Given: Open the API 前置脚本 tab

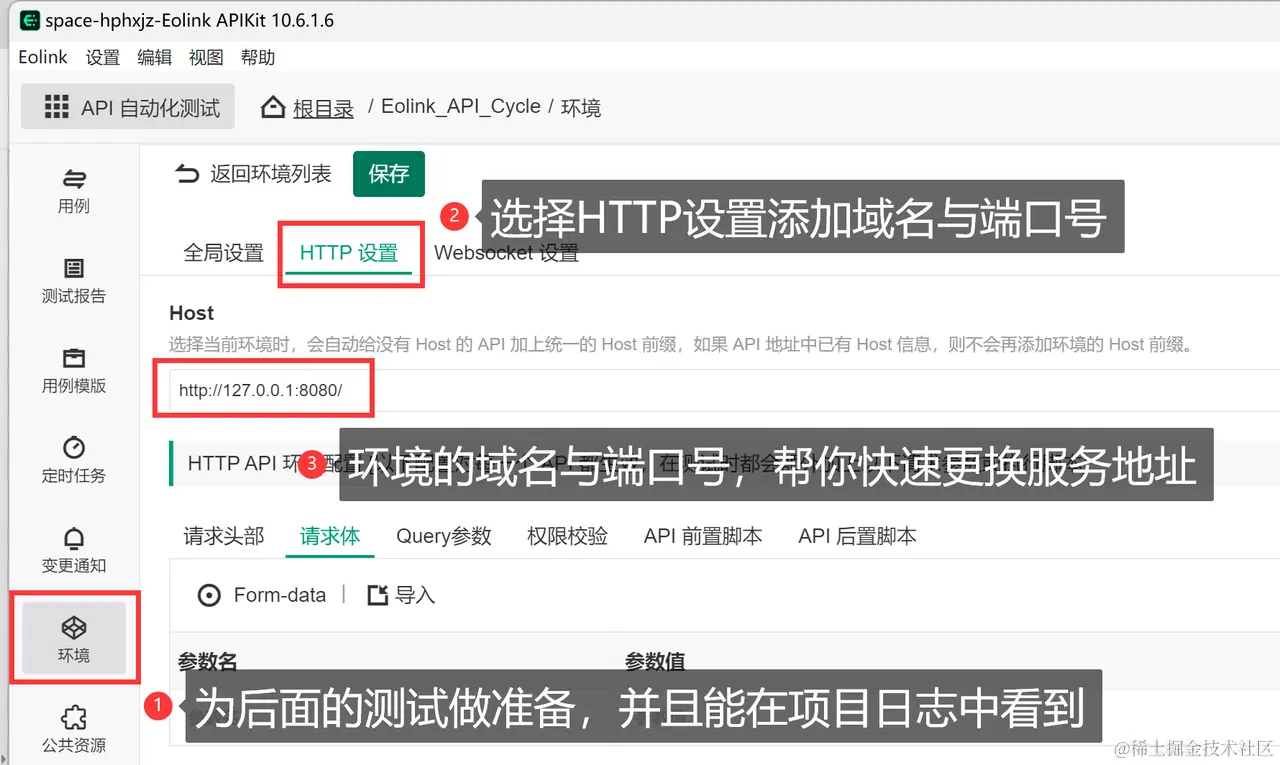Looking at the screenshot, I should 703,536.
